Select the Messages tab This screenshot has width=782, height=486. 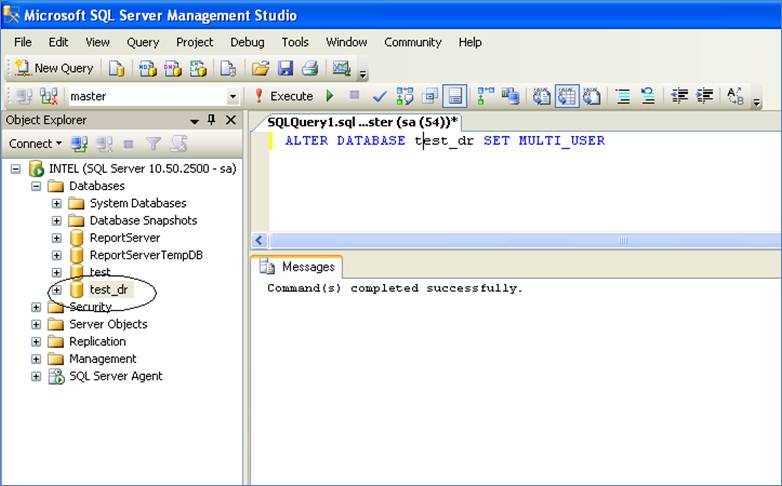click(x=297, y=267)
